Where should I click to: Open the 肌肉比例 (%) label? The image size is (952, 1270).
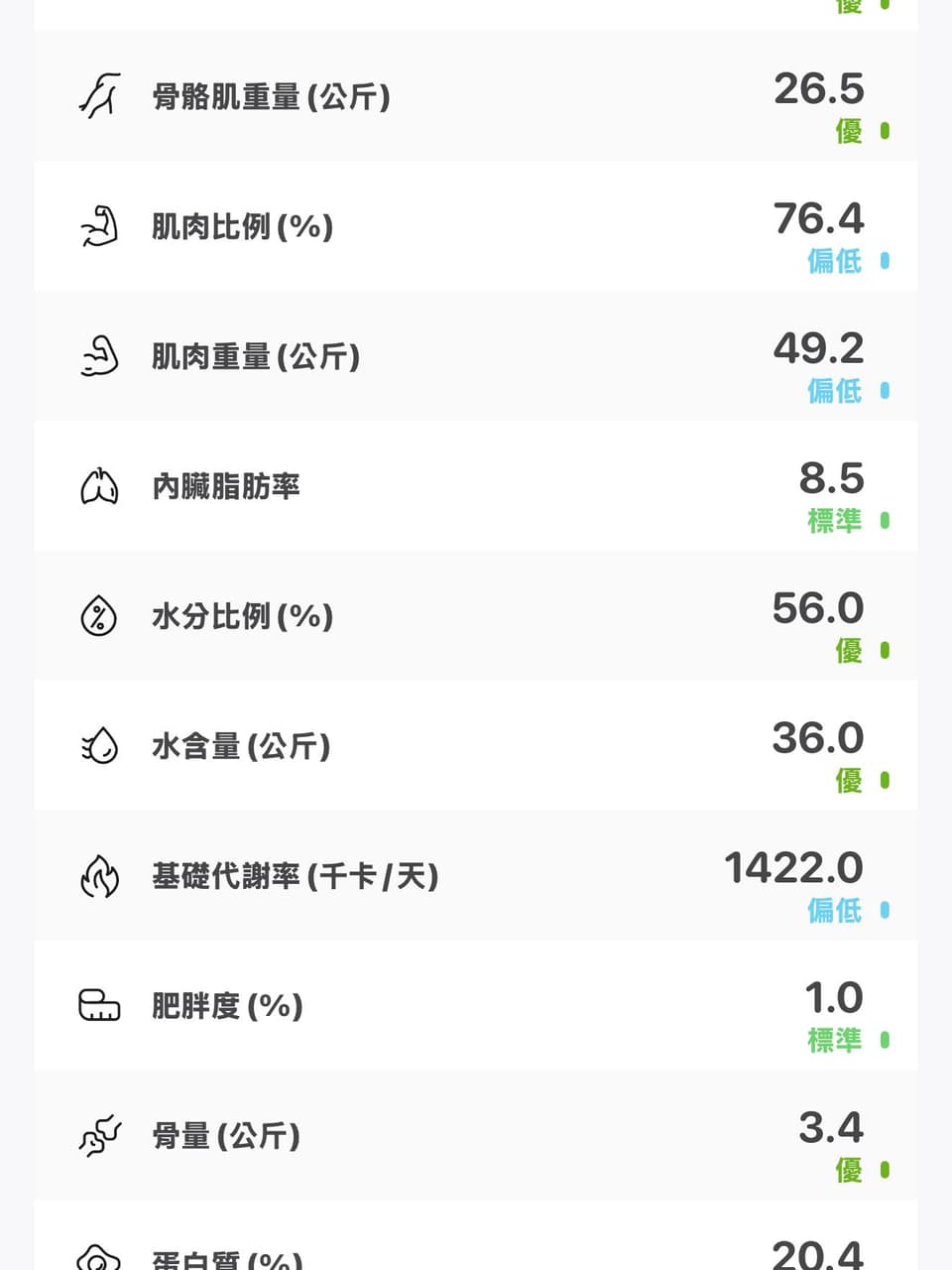(x=242, y=227)
